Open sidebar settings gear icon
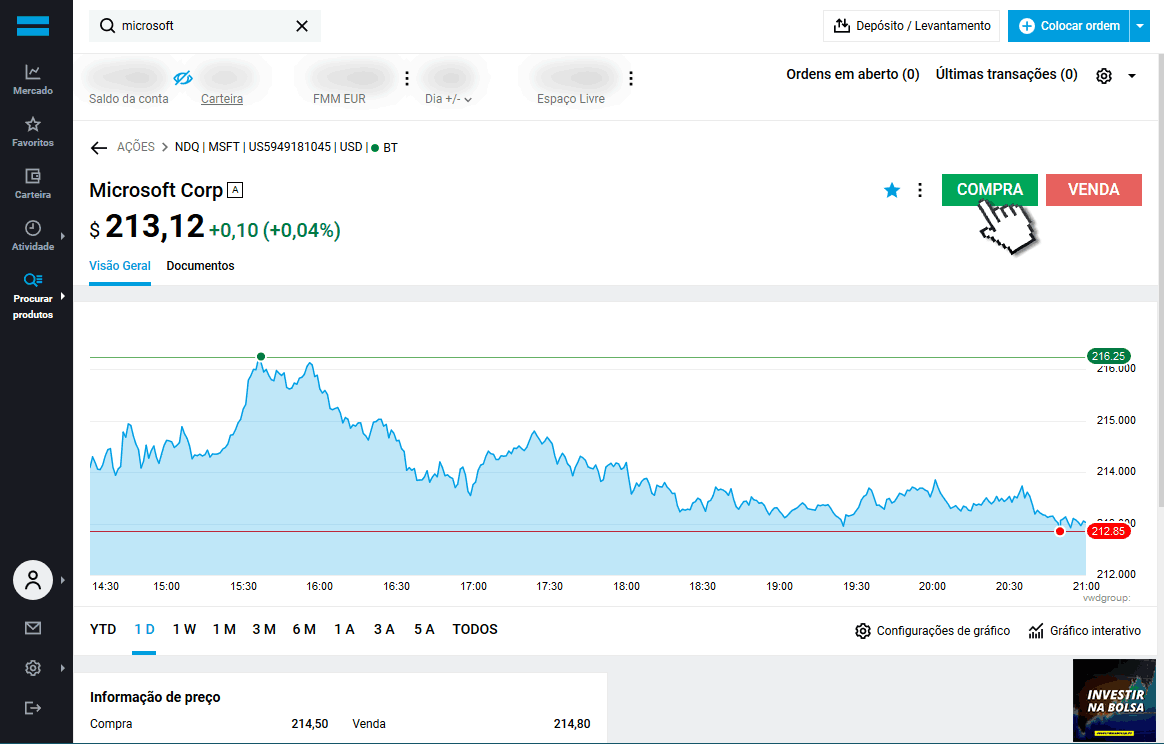Screen dimensions: 1164x744 point(33,668)
